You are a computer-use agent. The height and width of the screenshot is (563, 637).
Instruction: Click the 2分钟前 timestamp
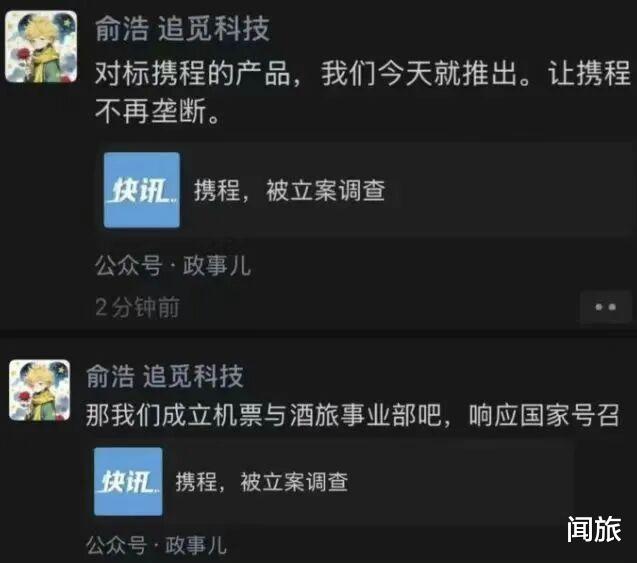click(x=137, y=307)
